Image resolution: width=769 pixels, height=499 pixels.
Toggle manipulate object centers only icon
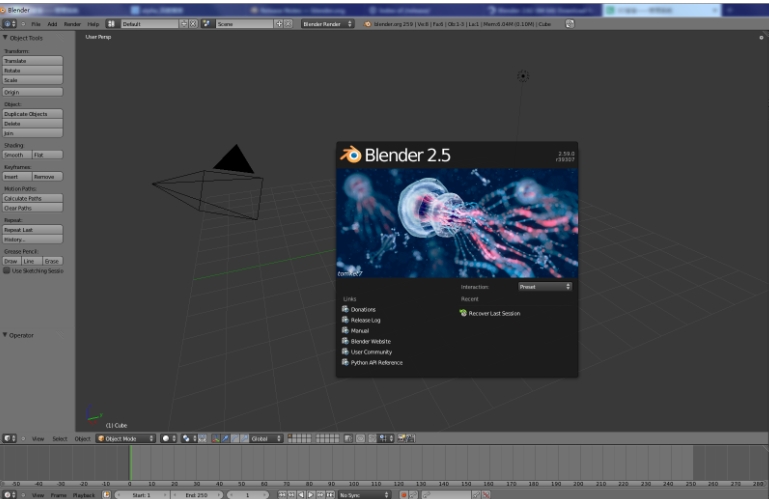point(203,438)
